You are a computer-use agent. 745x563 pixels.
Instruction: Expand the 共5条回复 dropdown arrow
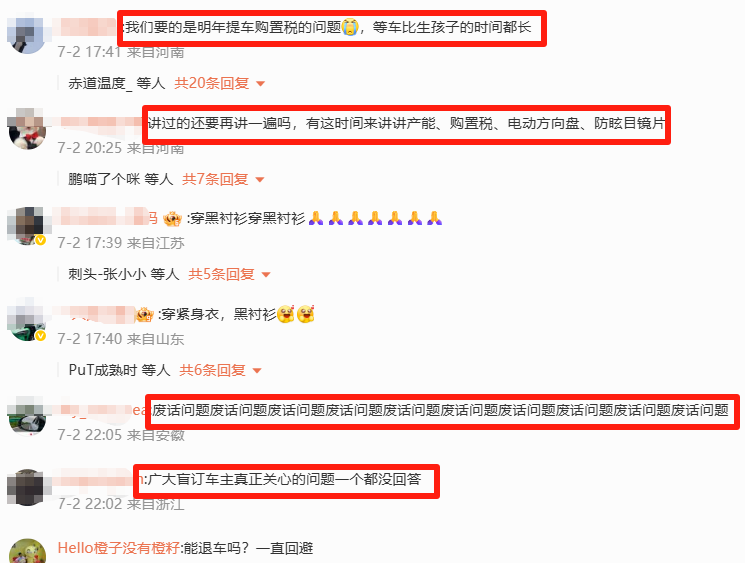(266, 275)
